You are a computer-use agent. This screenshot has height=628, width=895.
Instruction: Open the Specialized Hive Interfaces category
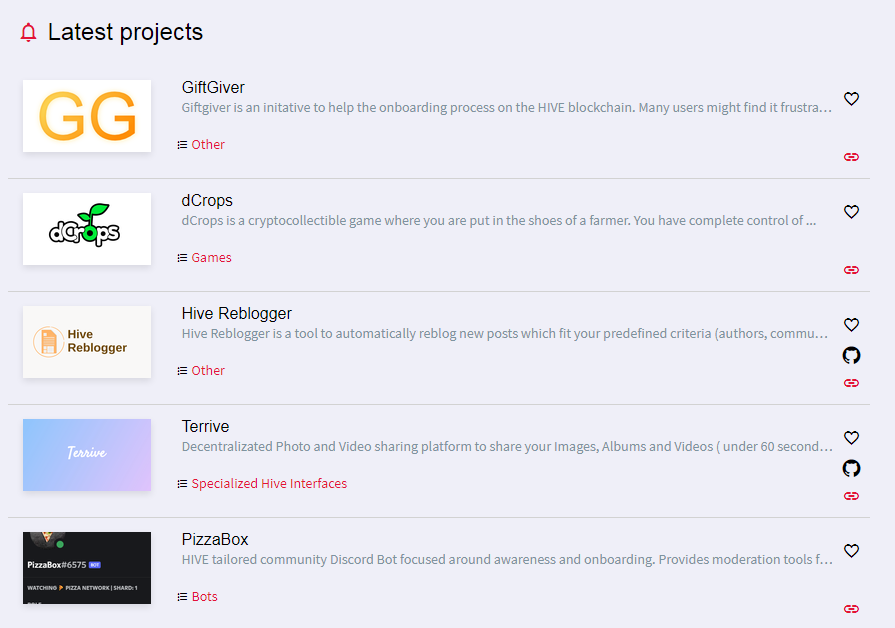point(269,484)
